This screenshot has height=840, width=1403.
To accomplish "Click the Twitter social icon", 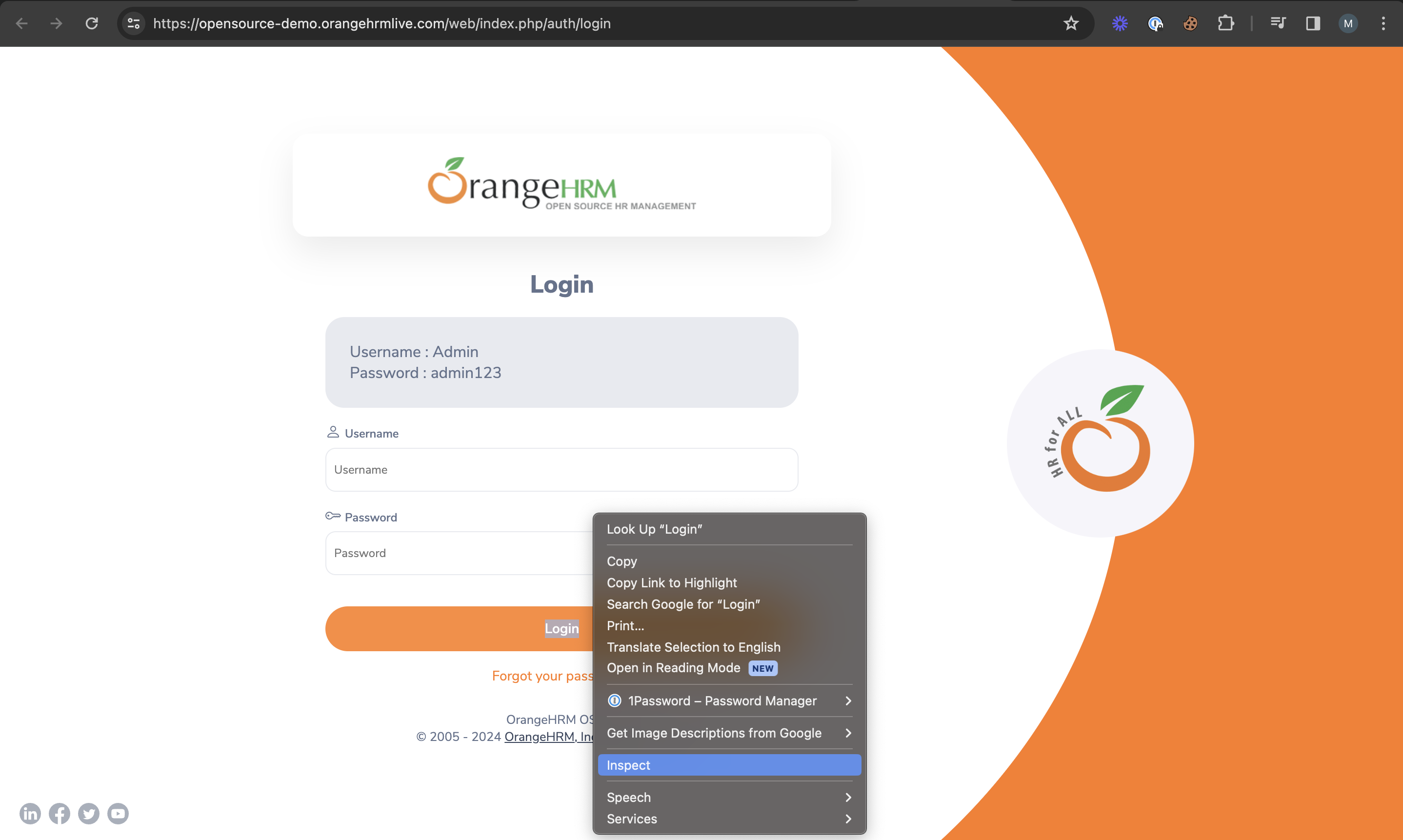I will 89,812.
